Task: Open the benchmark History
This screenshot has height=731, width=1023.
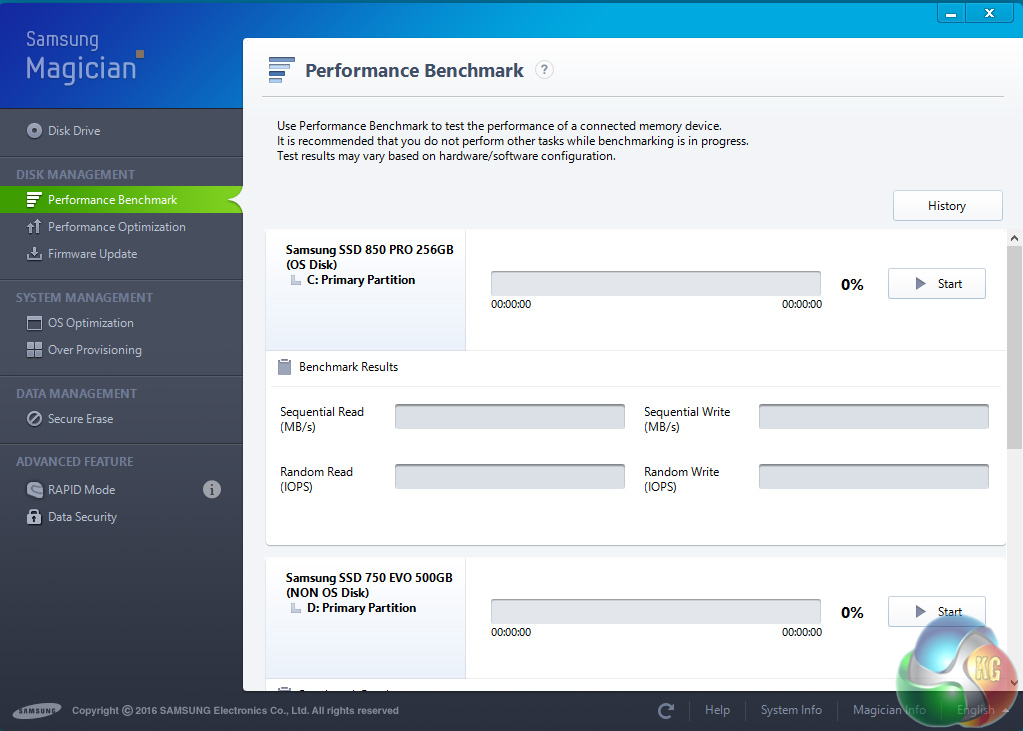Action: (947, 206)
